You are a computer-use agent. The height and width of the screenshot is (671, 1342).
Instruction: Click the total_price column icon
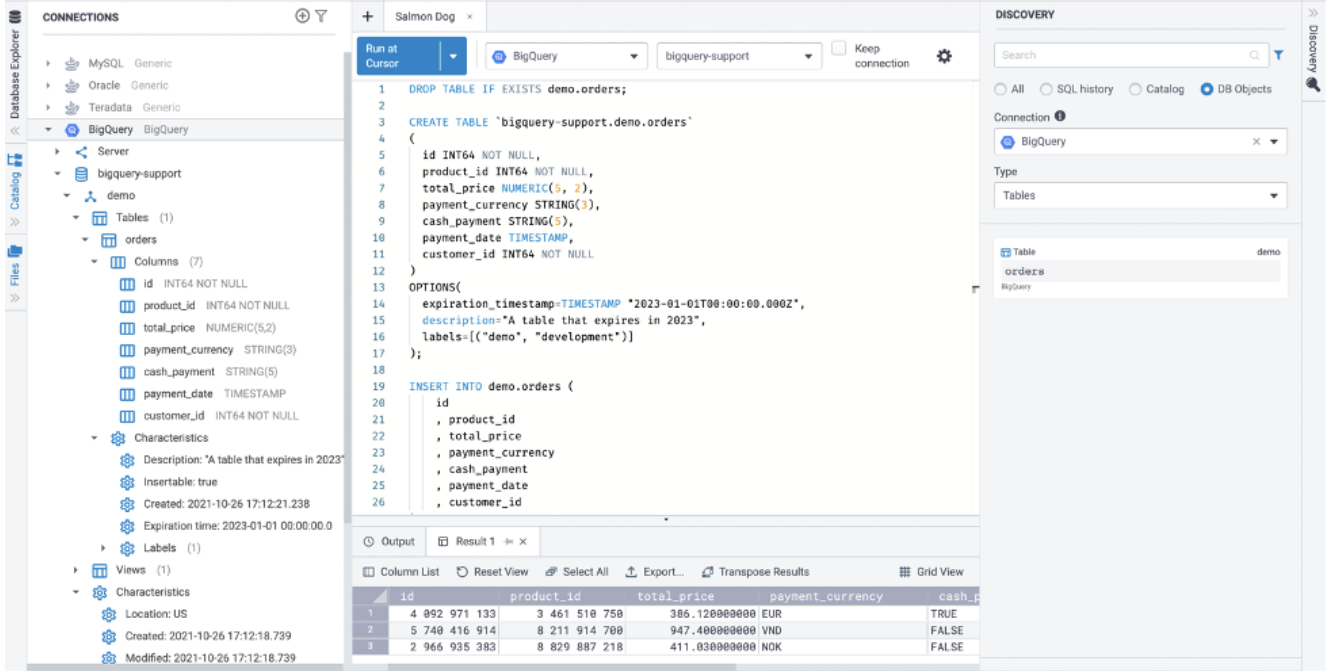click(128, 328)
